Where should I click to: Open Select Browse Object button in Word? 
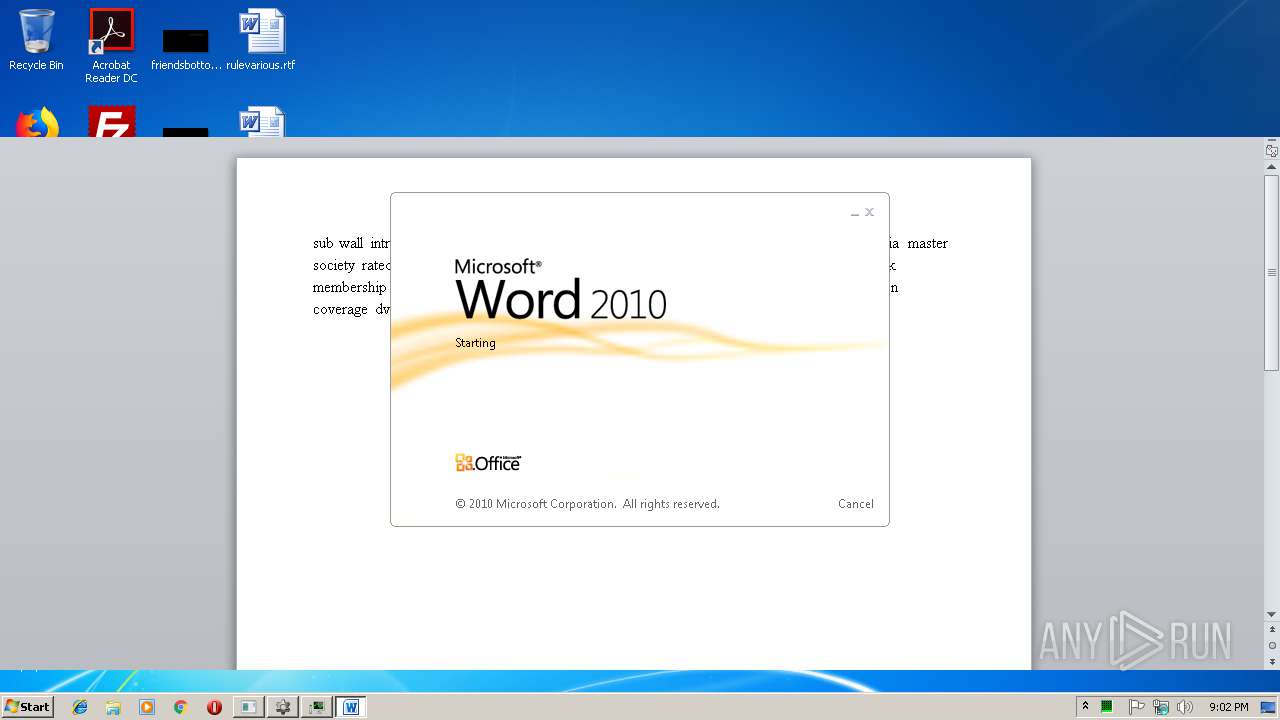pyautogui.click(x=1272, y=646)
